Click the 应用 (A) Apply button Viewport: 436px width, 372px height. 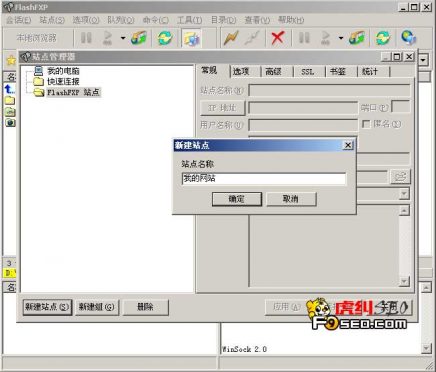pyautogui.click(x=286, y=307)
